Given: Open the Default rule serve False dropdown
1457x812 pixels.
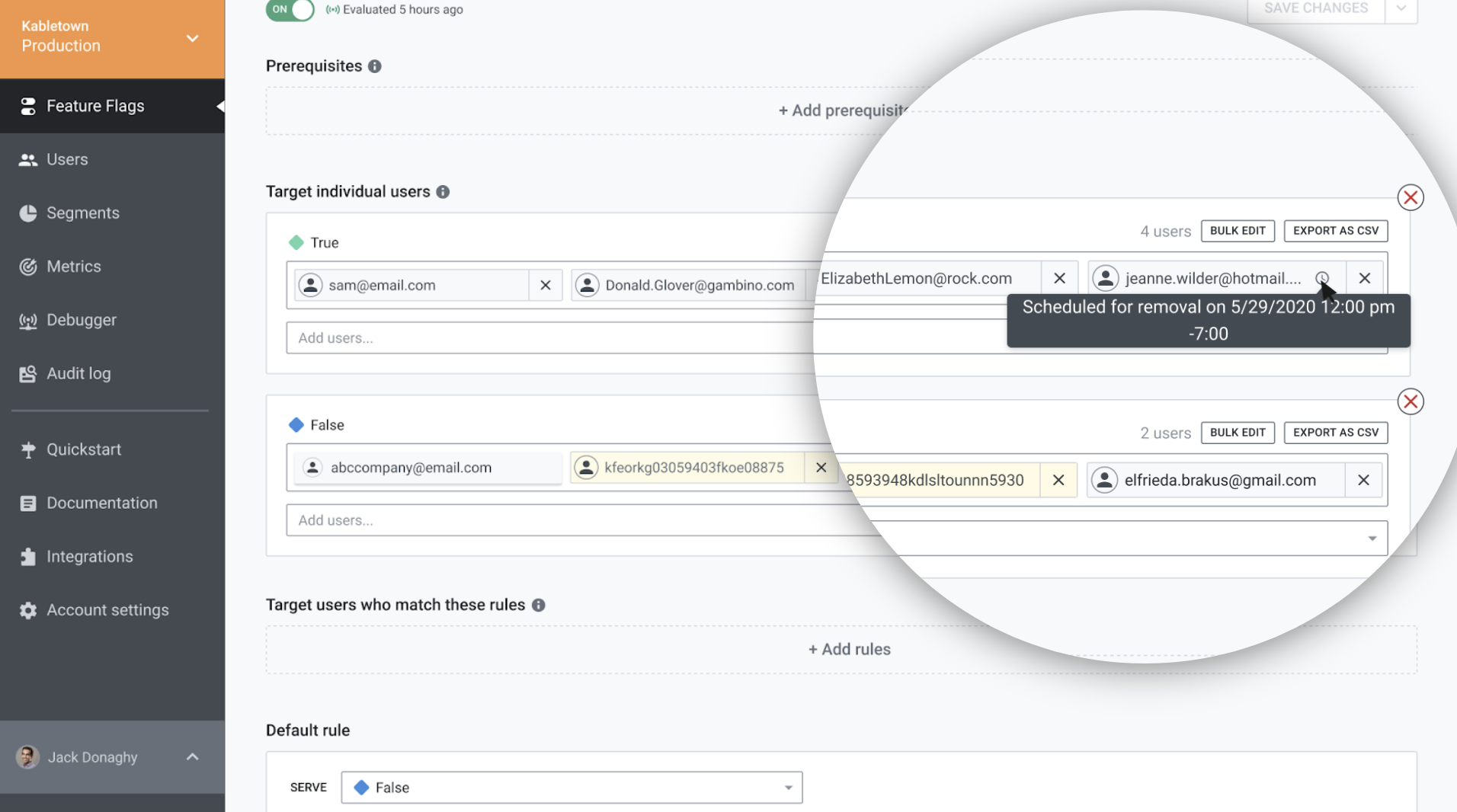Looking at the screenshot, I should [788, 787].
